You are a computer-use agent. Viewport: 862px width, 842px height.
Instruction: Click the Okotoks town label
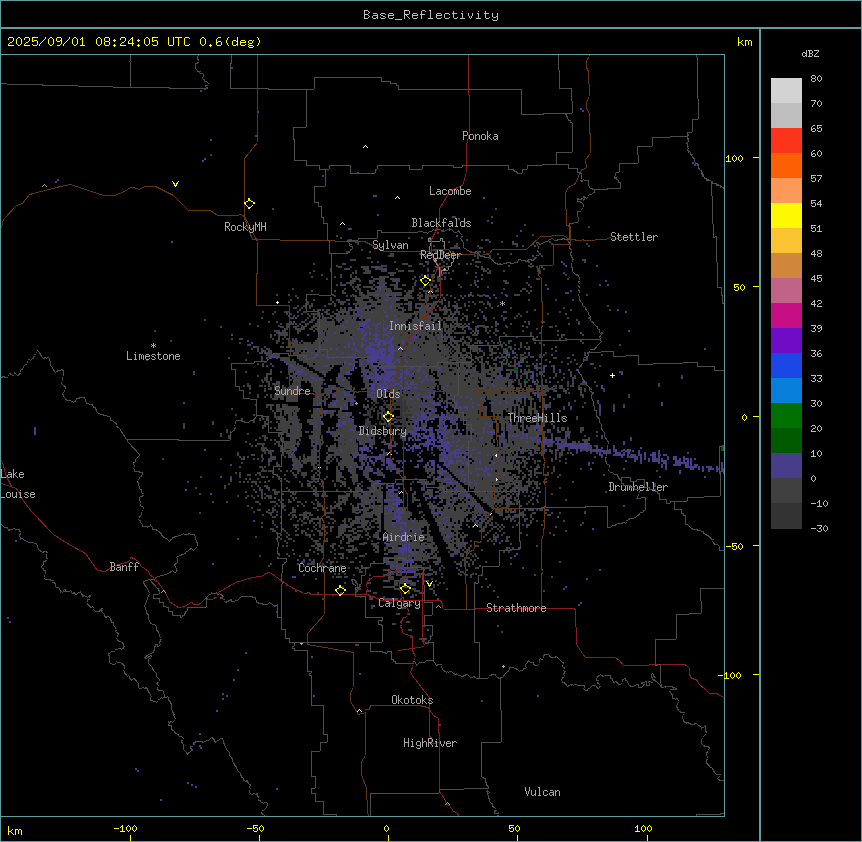412,700
